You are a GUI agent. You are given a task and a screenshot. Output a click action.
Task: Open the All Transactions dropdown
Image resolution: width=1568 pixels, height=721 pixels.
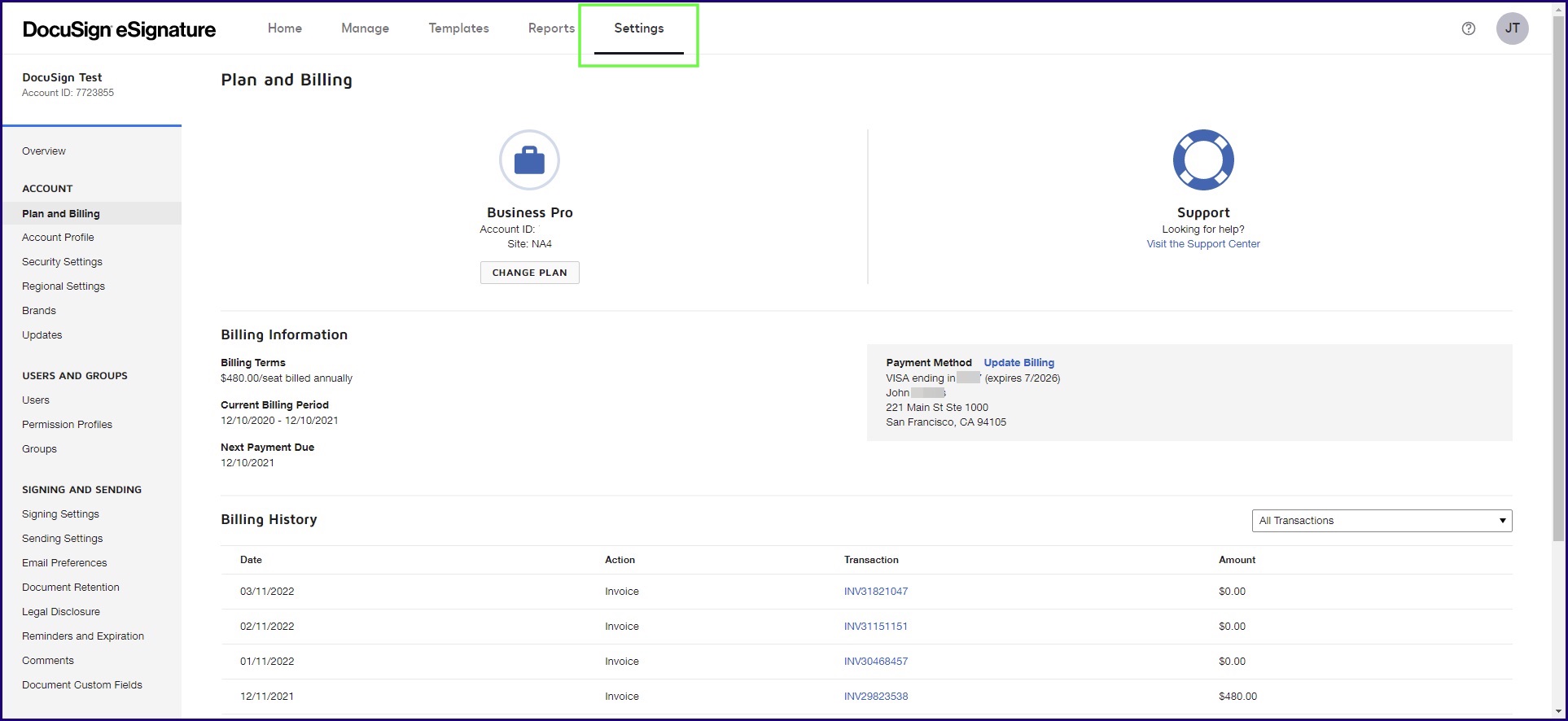(1381, 521)
